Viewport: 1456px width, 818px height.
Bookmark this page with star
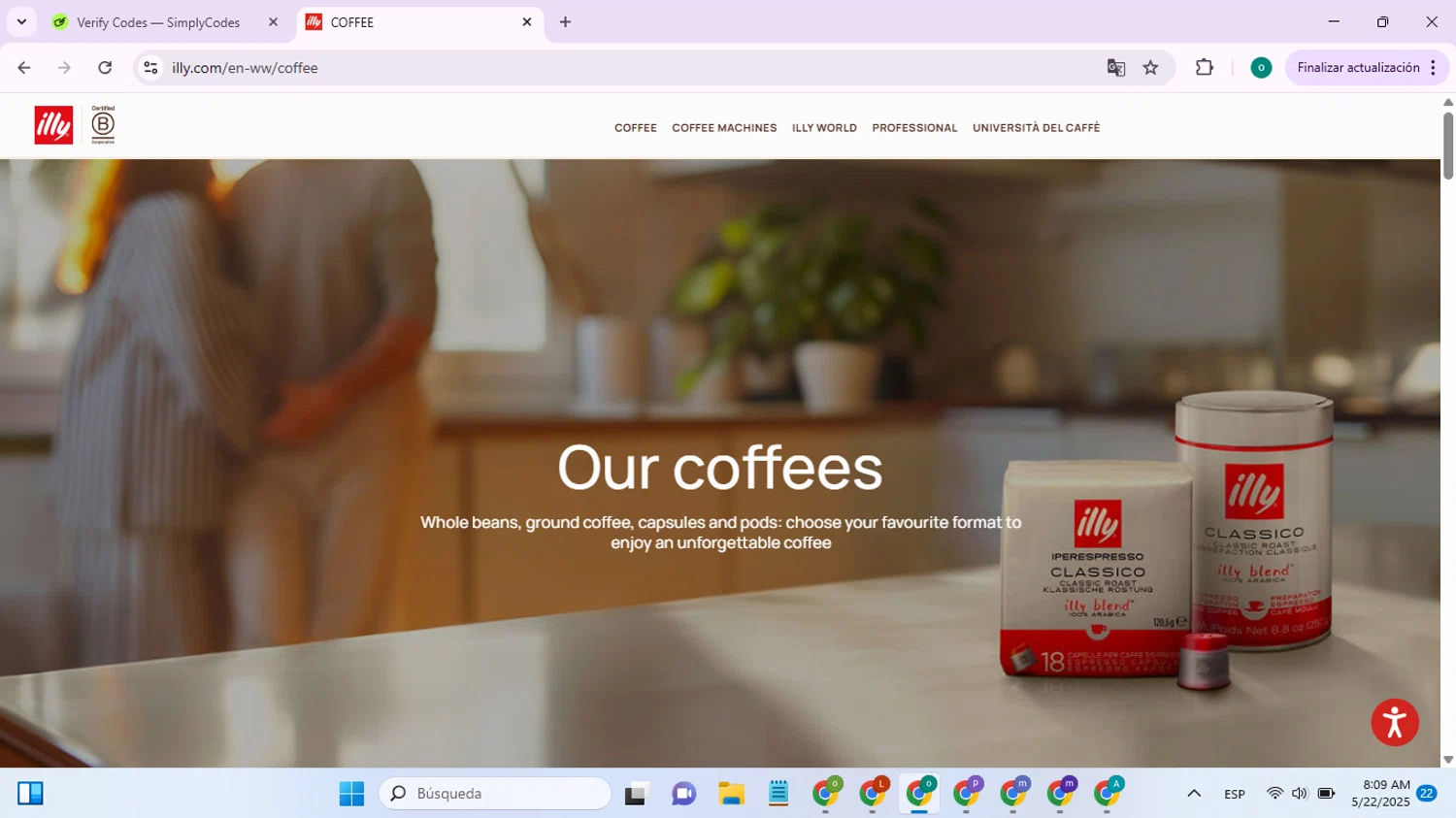point(1150,68)
